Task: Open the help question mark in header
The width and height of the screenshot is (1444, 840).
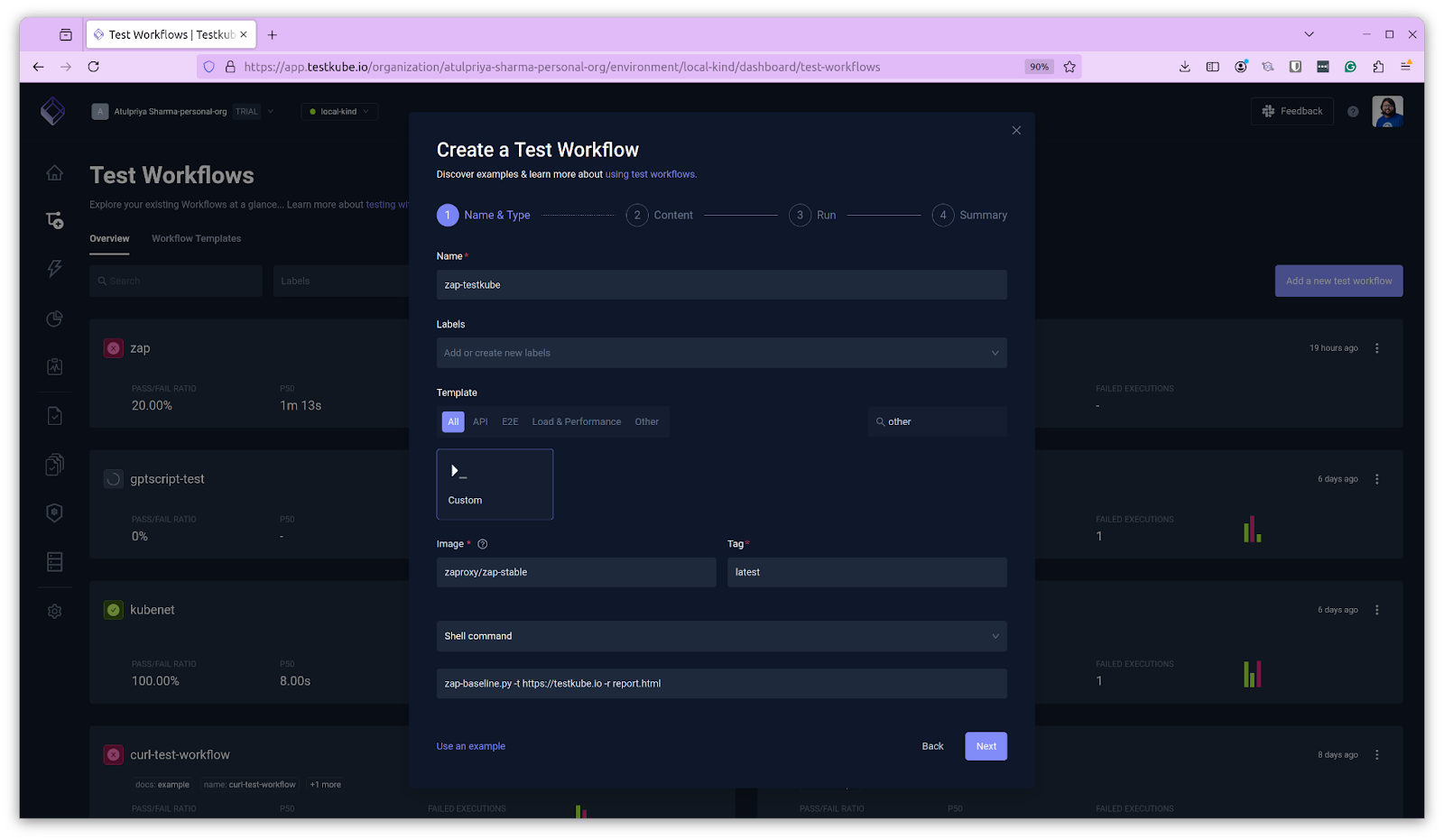Action: (1353, 112)
